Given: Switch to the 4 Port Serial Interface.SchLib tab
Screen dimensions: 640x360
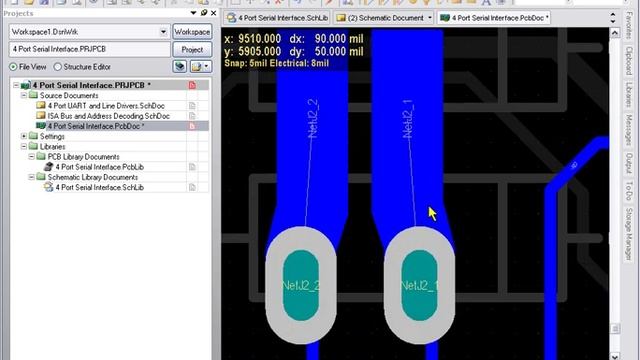Looking at the screenshot, I should click(x=278, y=18).
